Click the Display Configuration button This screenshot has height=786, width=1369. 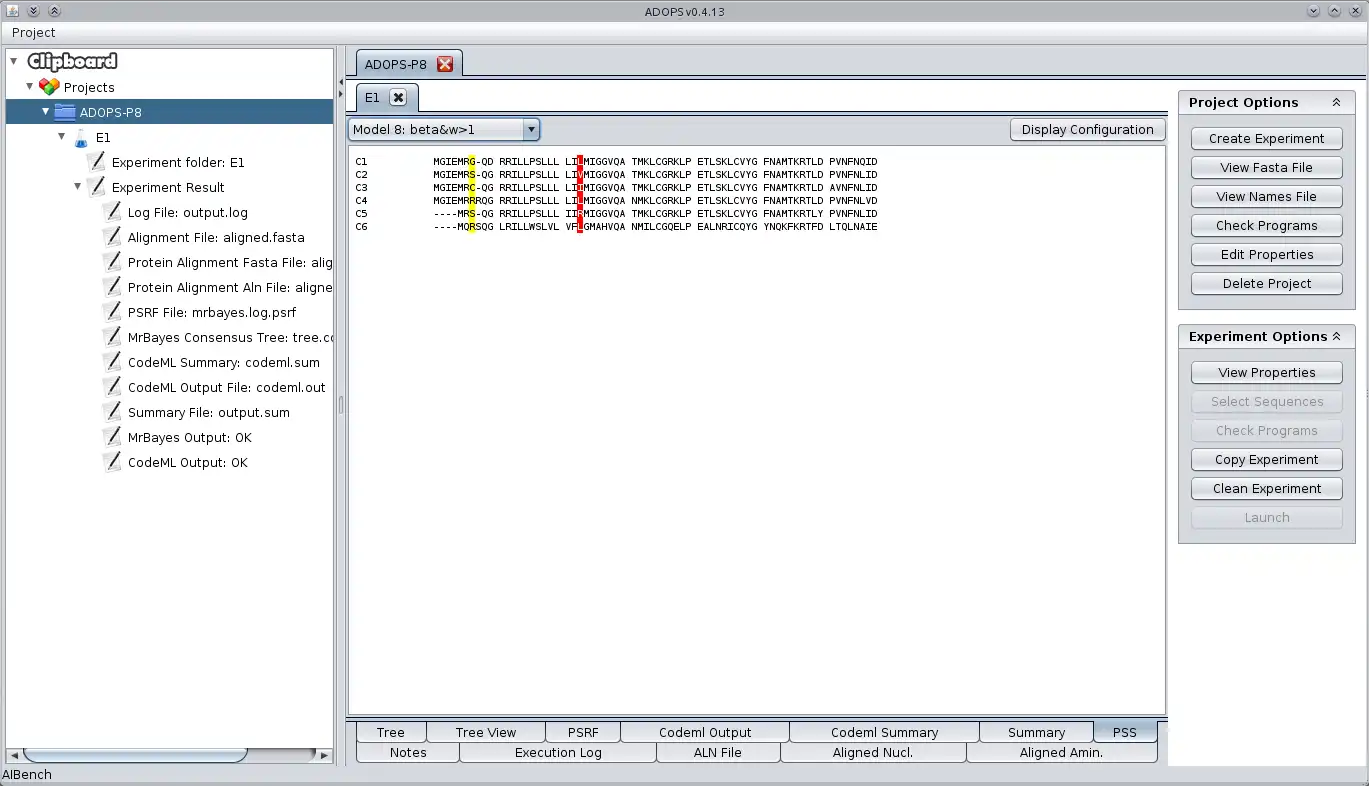(x=1086, y=129)
